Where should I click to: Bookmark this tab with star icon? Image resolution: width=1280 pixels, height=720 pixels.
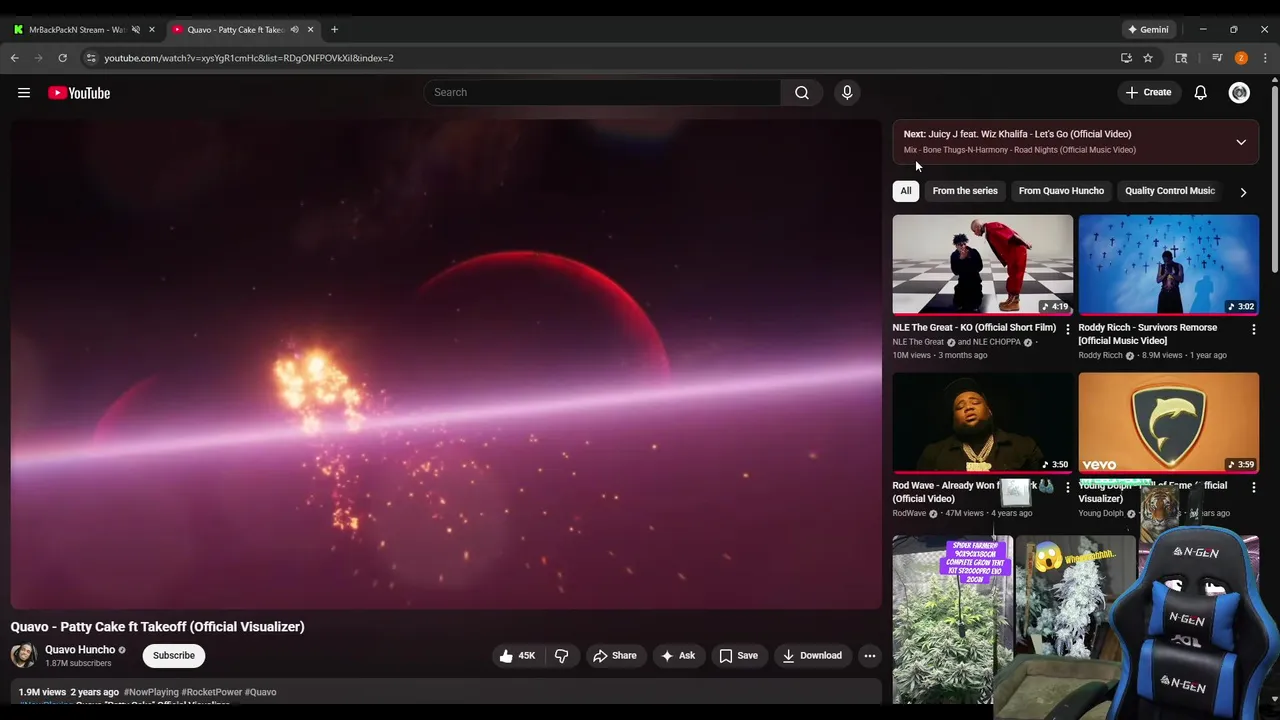(1148, 58)
